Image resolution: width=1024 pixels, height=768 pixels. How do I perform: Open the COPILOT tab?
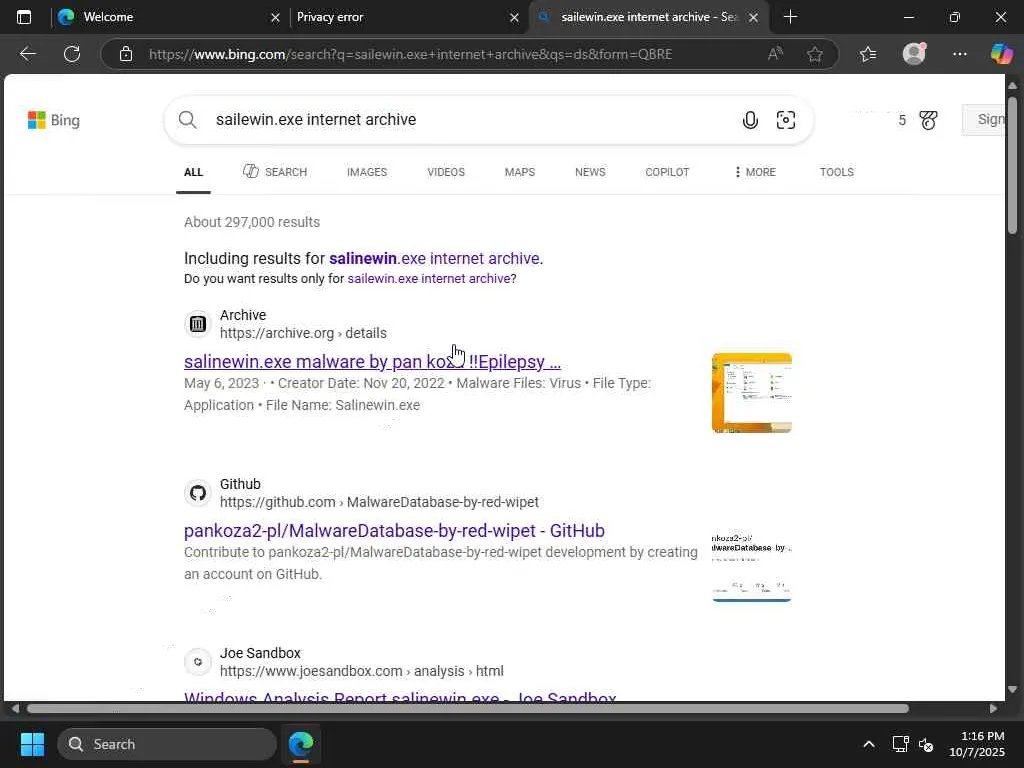tap(667, 172)
